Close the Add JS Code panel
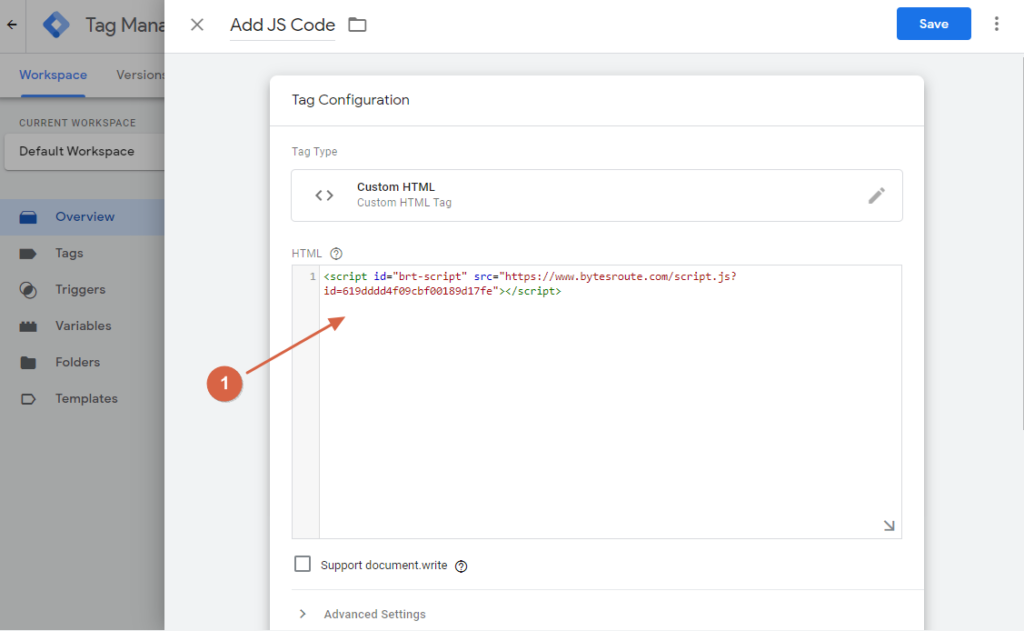The image size is (1024, 631). tap(197, 25)
